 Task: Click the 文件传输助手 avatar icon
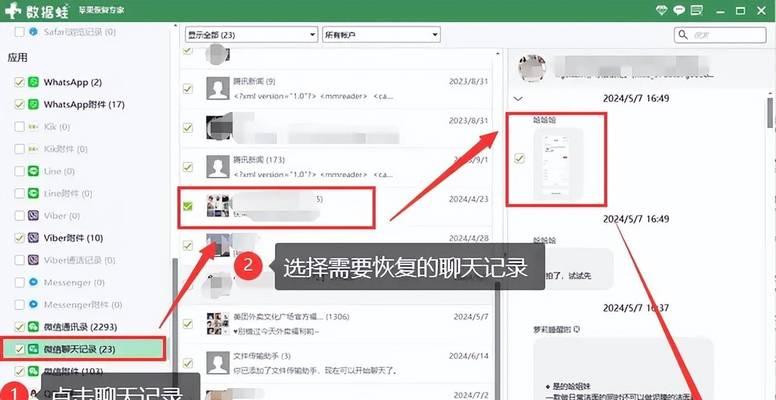218,362
